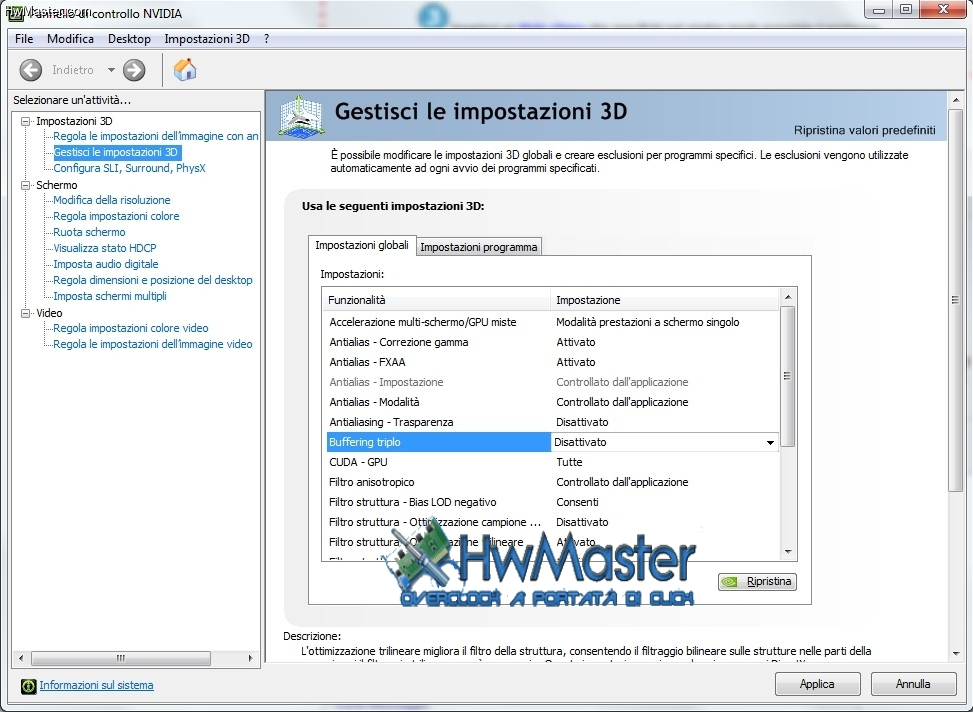The height and width of the screenshot is (712, 973).
Task: Collapse the Video tree node
Action: point(25,313)
